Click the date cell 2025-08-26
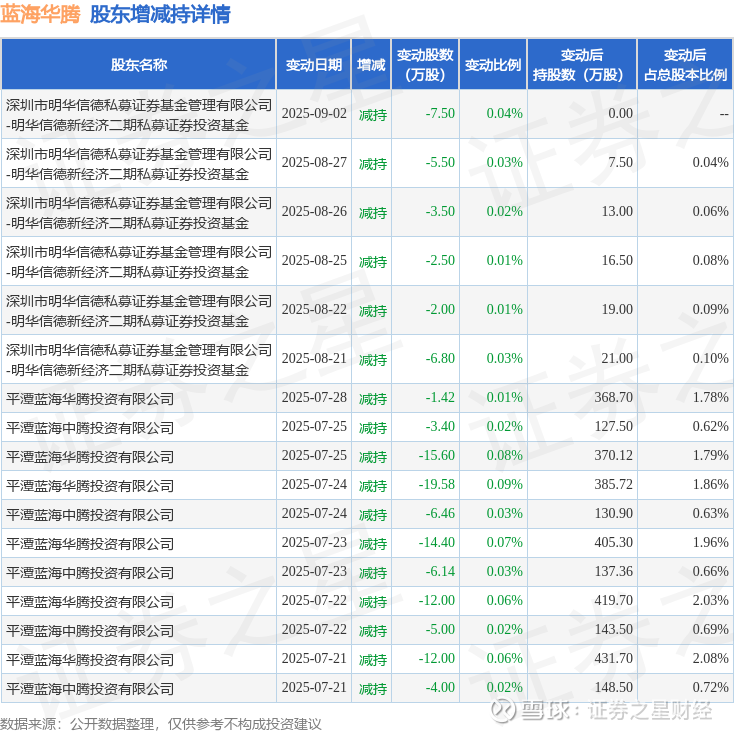 314,212
